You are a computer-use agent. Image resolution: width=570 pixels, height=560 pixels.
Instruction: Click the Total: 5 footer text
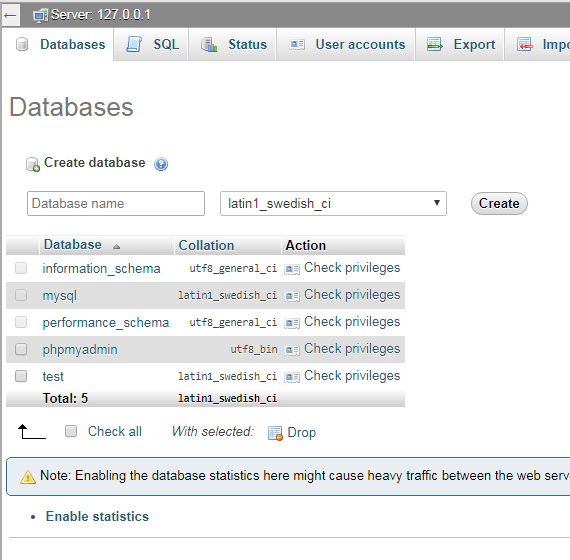pos(65,399)
